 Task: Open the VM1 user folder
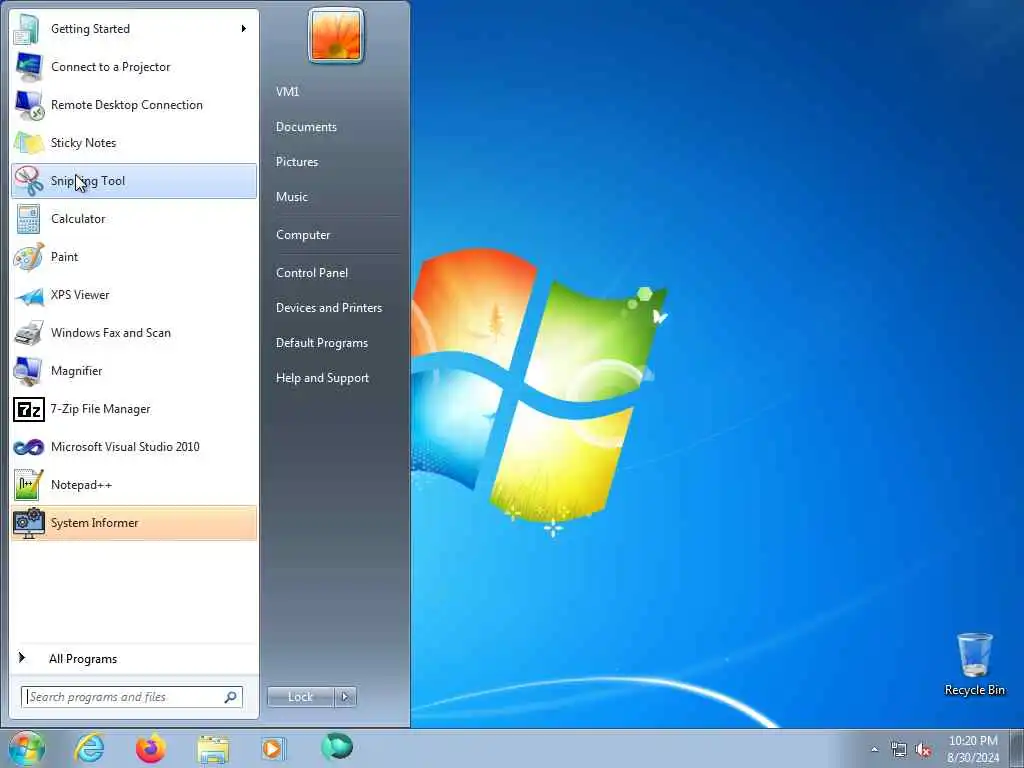click(x=287, y=92)
